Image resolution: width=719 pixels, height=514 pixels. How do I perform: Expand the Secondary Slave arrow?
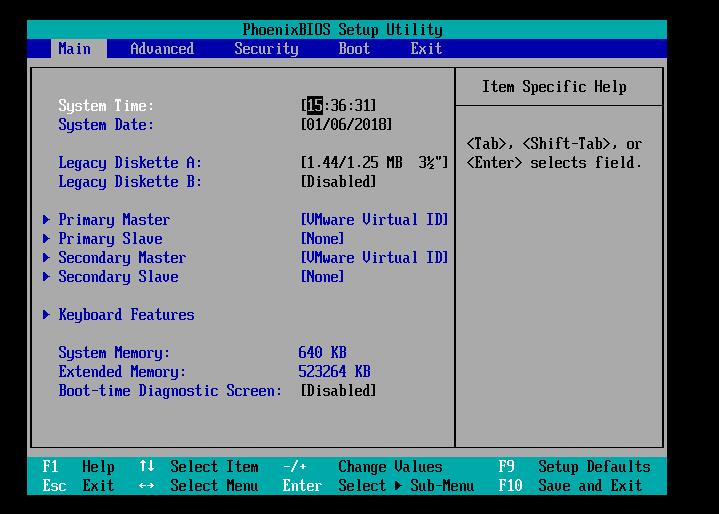46,276
